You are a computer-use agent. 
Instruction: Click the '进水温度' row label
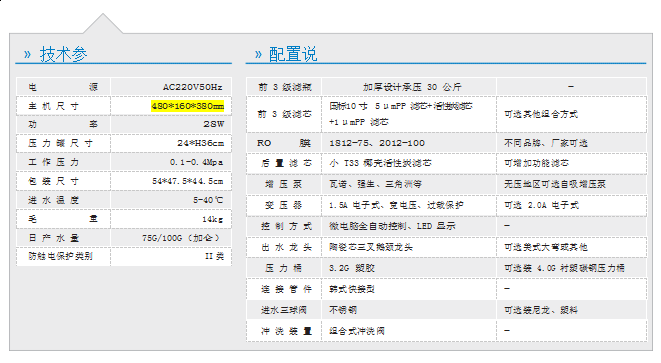click(54, 200)
